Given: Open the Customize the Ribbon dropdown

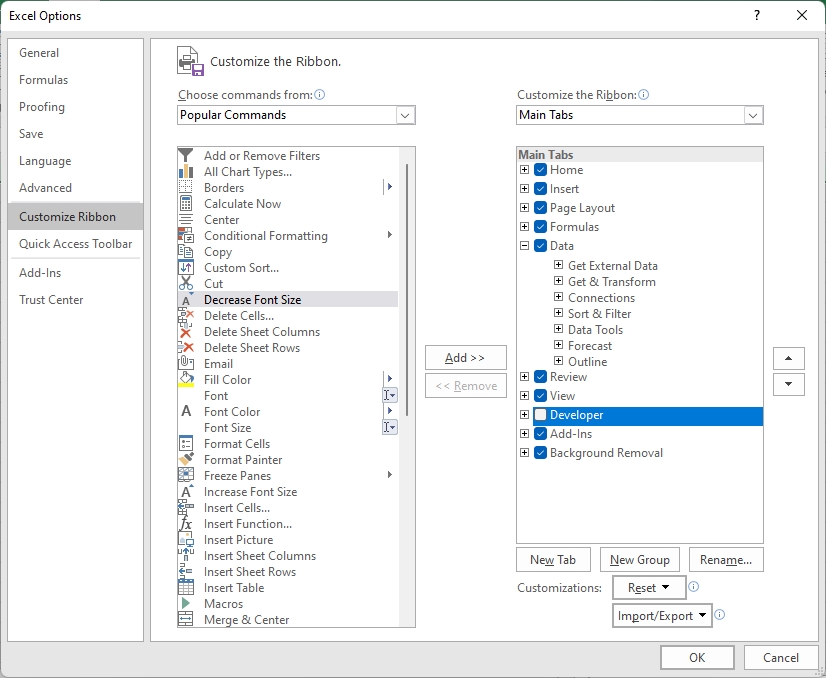Looking at the screenshot, I should [x=753, y=115].
